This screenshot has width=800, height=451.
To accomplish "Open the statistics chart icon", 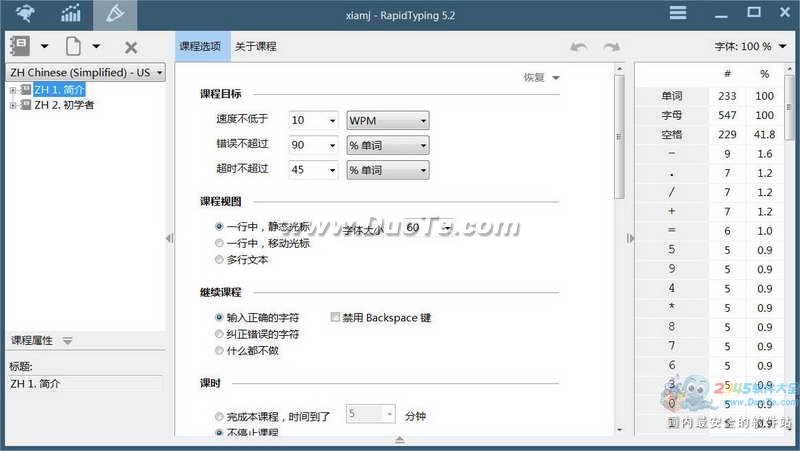I will [x=70, y=14].
